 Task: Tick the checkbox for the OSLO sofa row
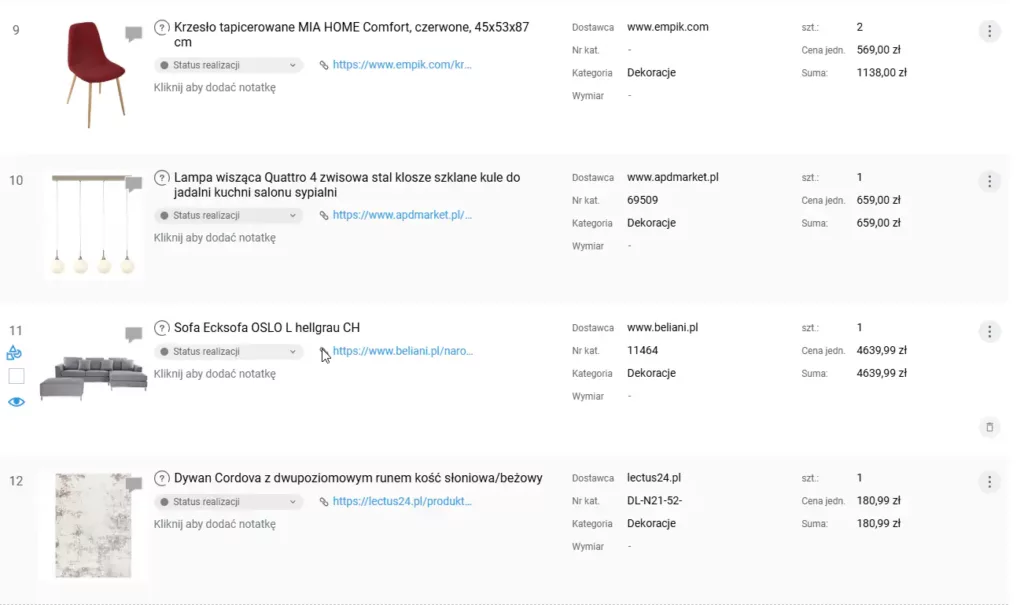(16, 377)
